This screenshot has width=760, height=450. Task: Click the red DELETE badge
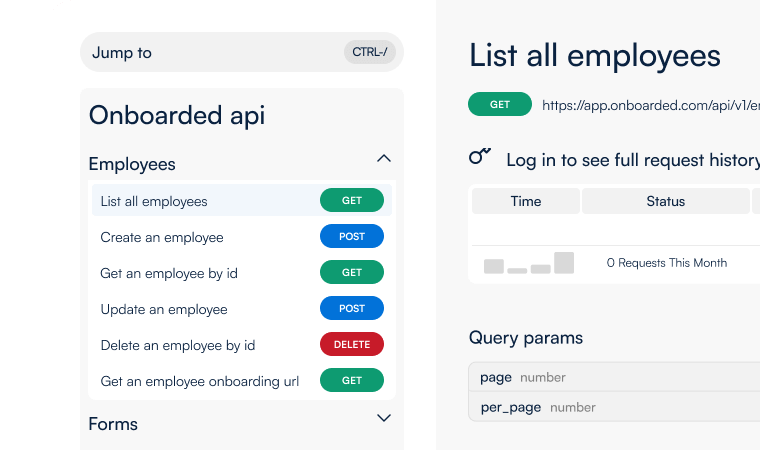pyautogui.click(x=352, y=344)
